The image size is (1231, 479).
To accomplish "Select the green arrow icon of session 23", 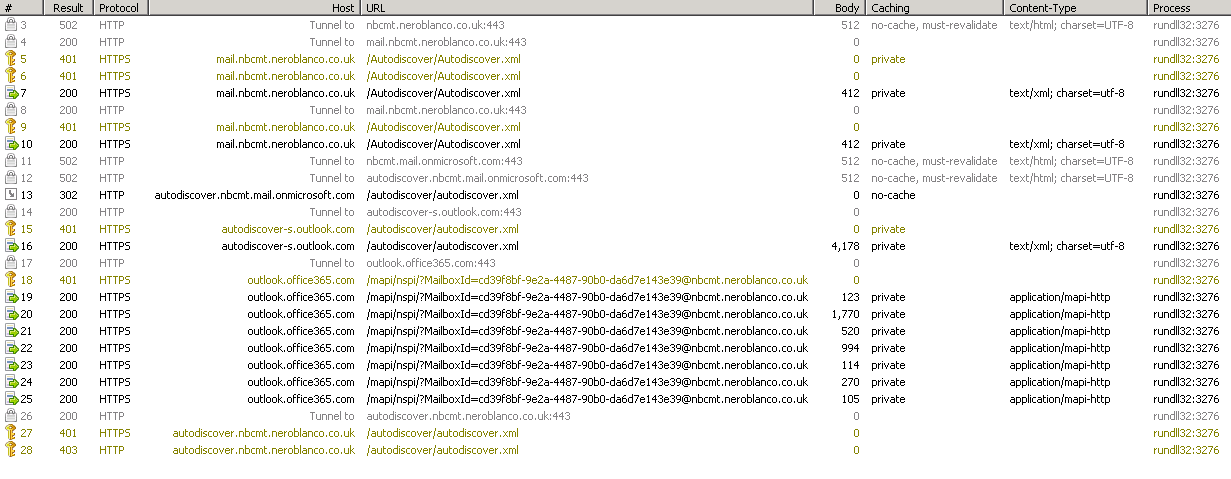I will click(x=11, y=365).
